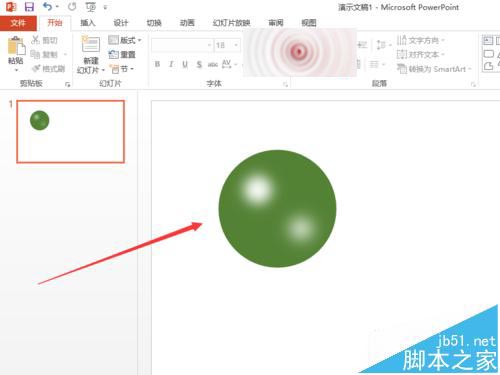This screenshot has height=375, width=500.
Task: Select slide 1 thumbnail in the panel
Action: 71,131
